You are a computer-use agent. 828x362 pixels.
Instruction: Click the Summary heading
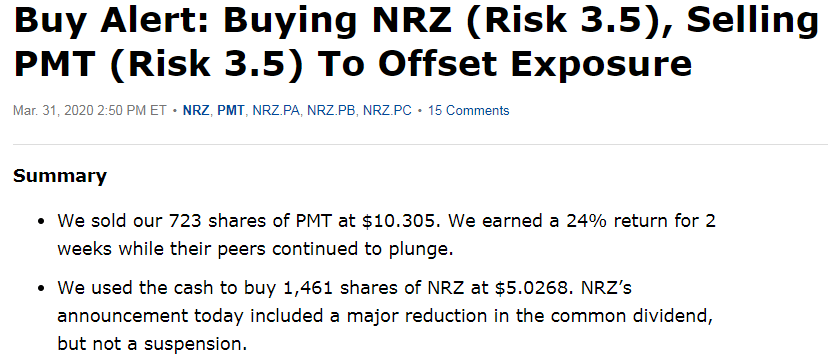pos(60,176)
